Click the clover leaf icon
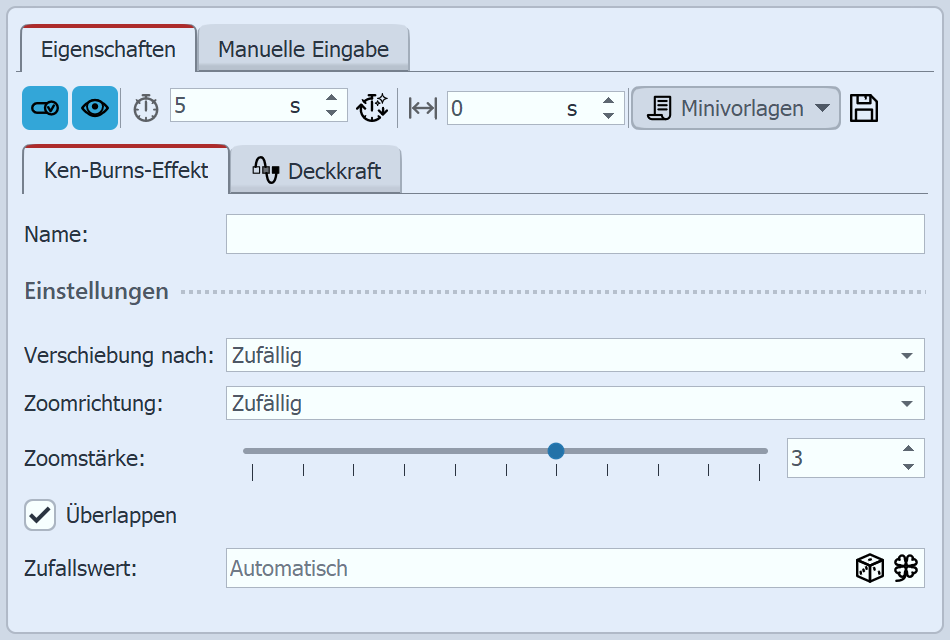This screenshot has width=950, height=640. [x=906, y=569]
